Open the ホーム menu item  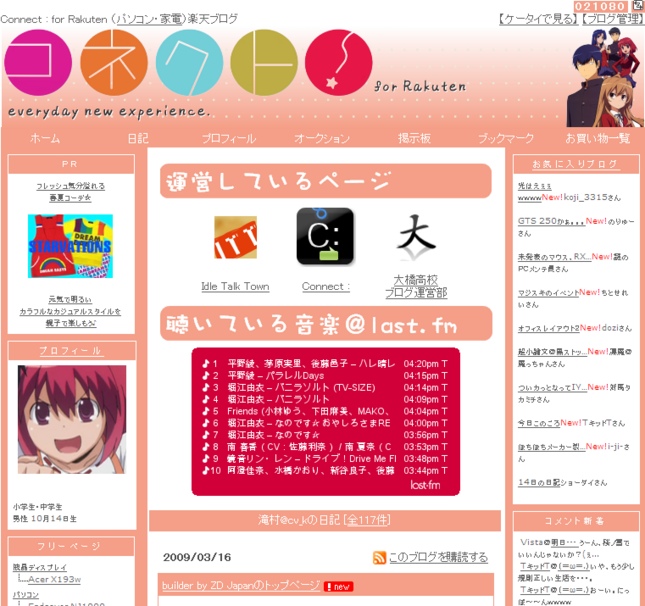(45, 138)
